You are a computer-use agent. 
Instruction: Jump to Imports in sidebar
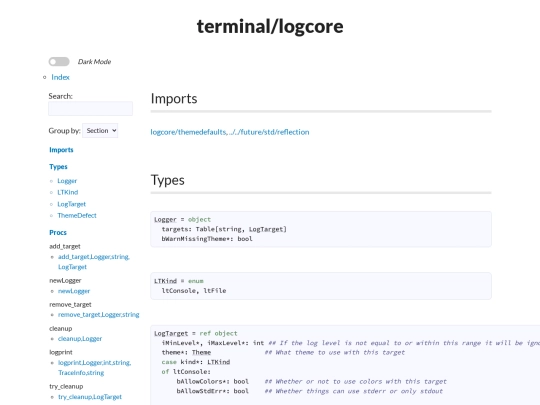61,150
